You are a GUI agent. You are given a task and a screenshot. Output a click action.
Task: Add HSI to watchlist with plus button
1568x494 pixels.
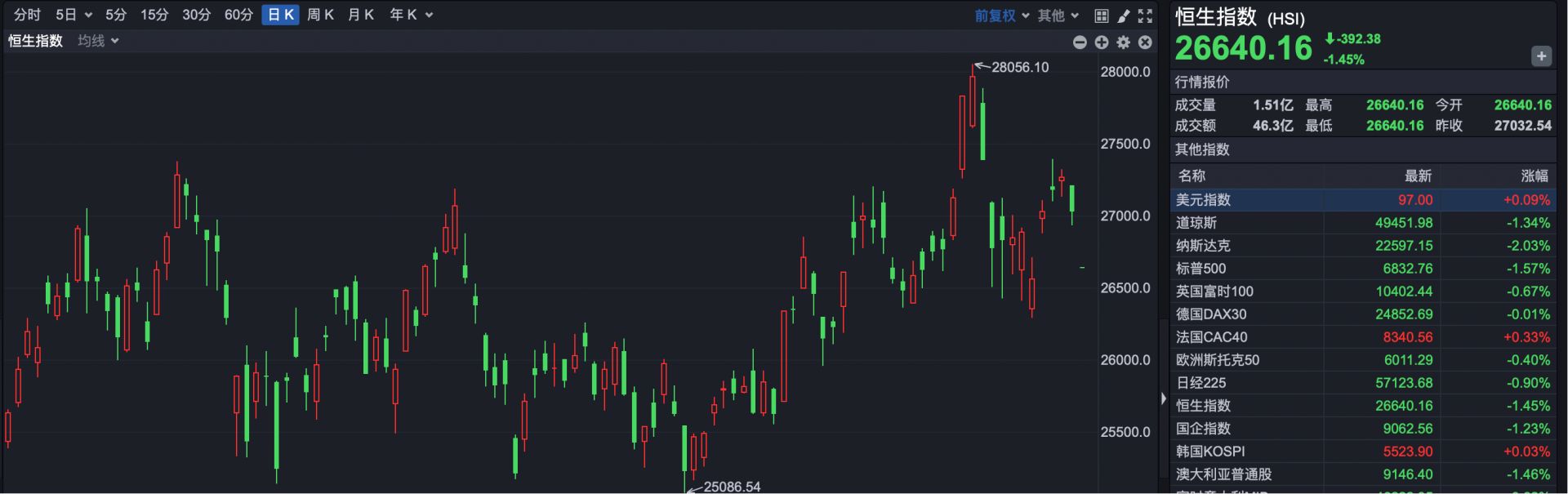(x=1541, y=56)
